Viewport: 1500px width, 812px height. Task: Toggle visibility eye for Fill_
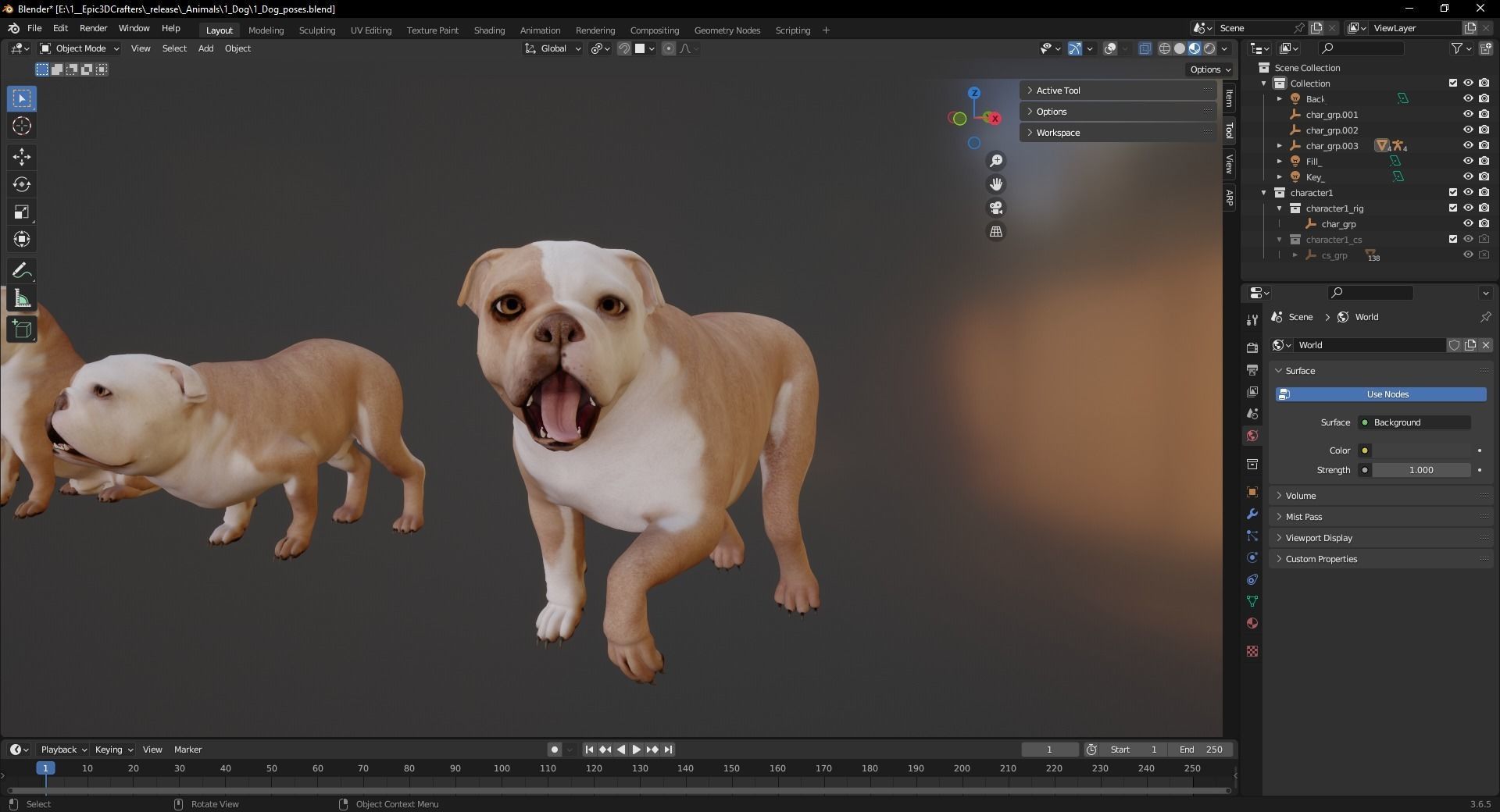(x=1468, y=161)
